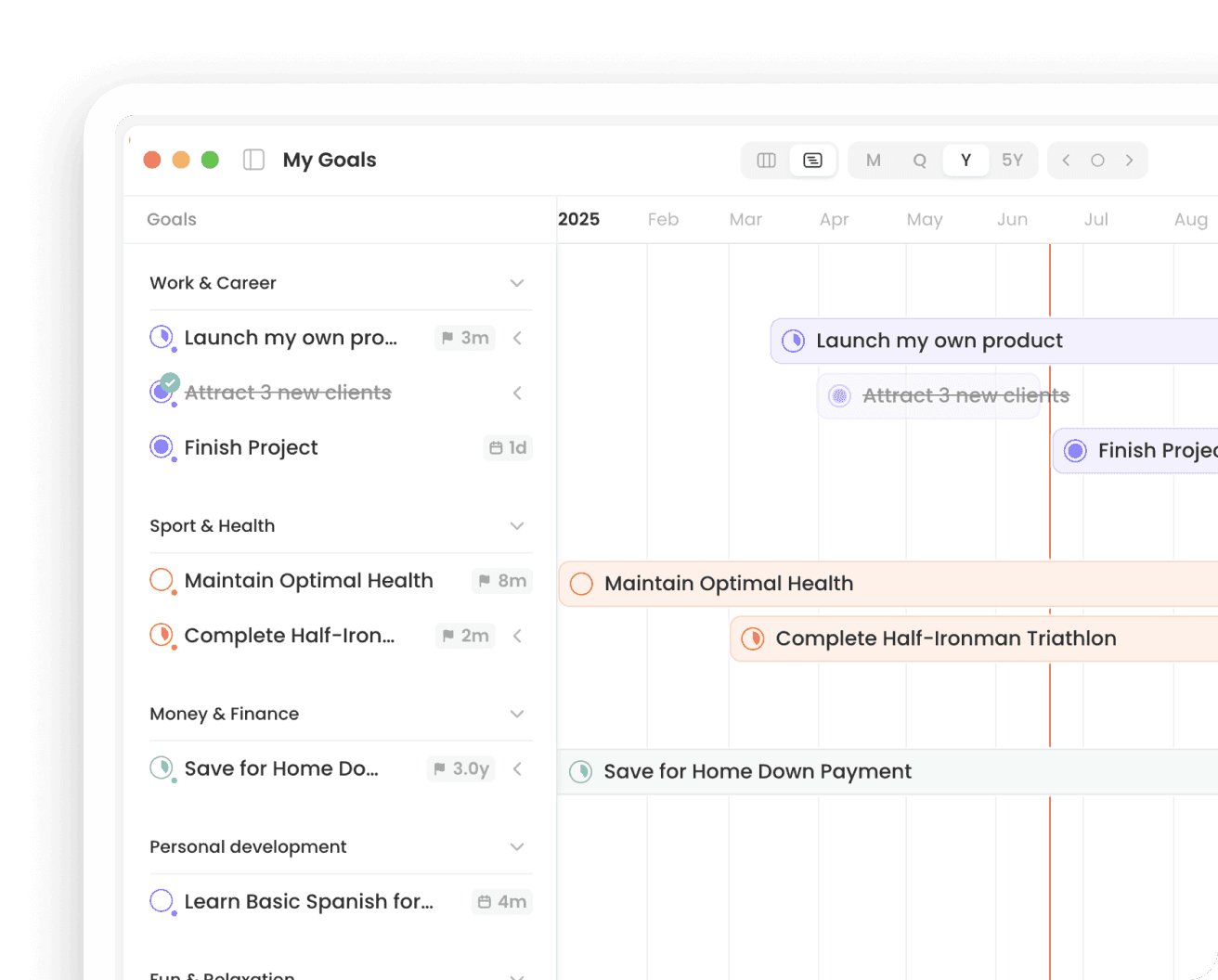
Task: Click the Feb month header
Action: tap(663, 219)
